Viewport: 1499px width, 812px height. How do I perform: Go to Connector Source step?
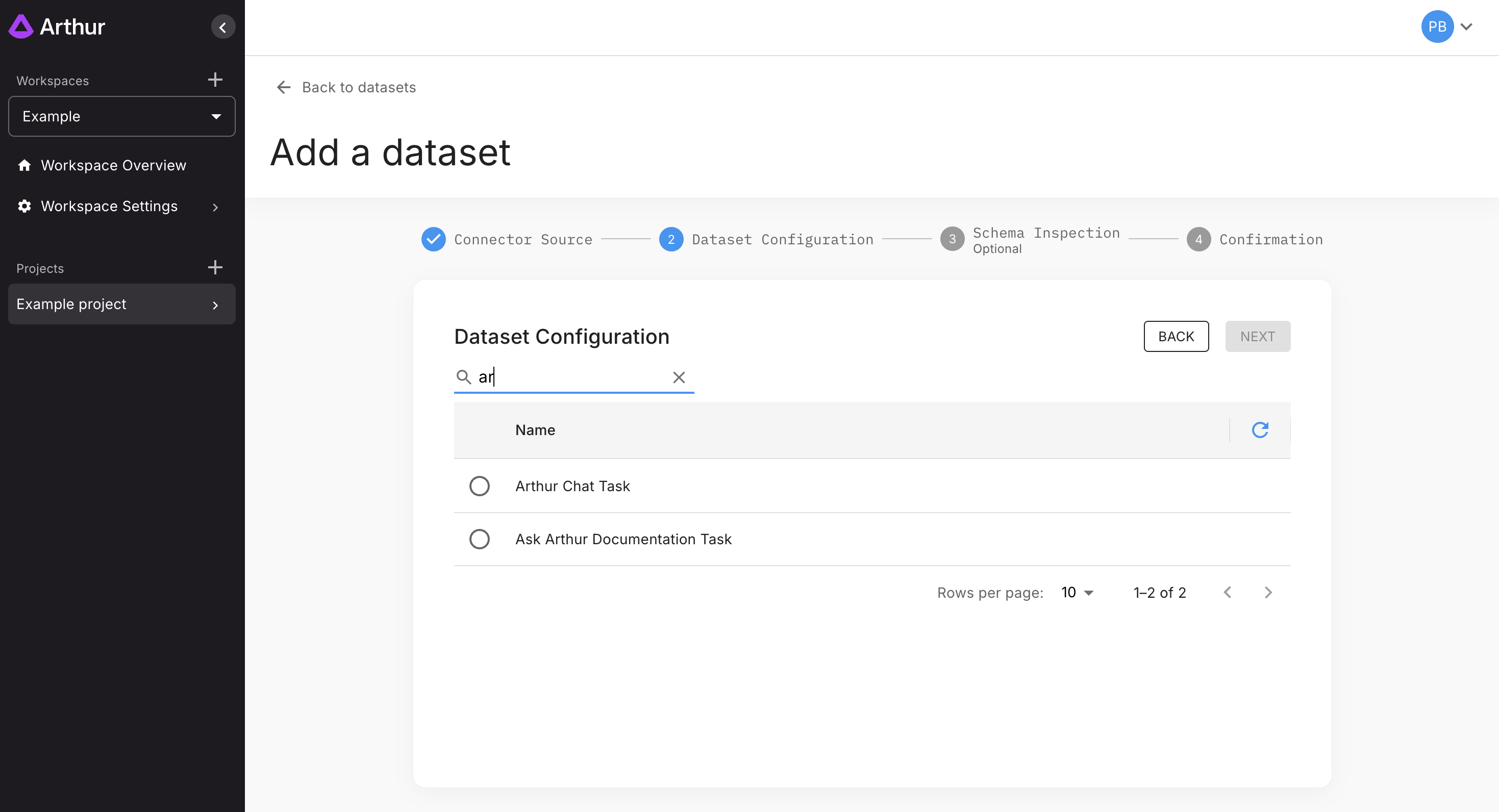point(434,239)
